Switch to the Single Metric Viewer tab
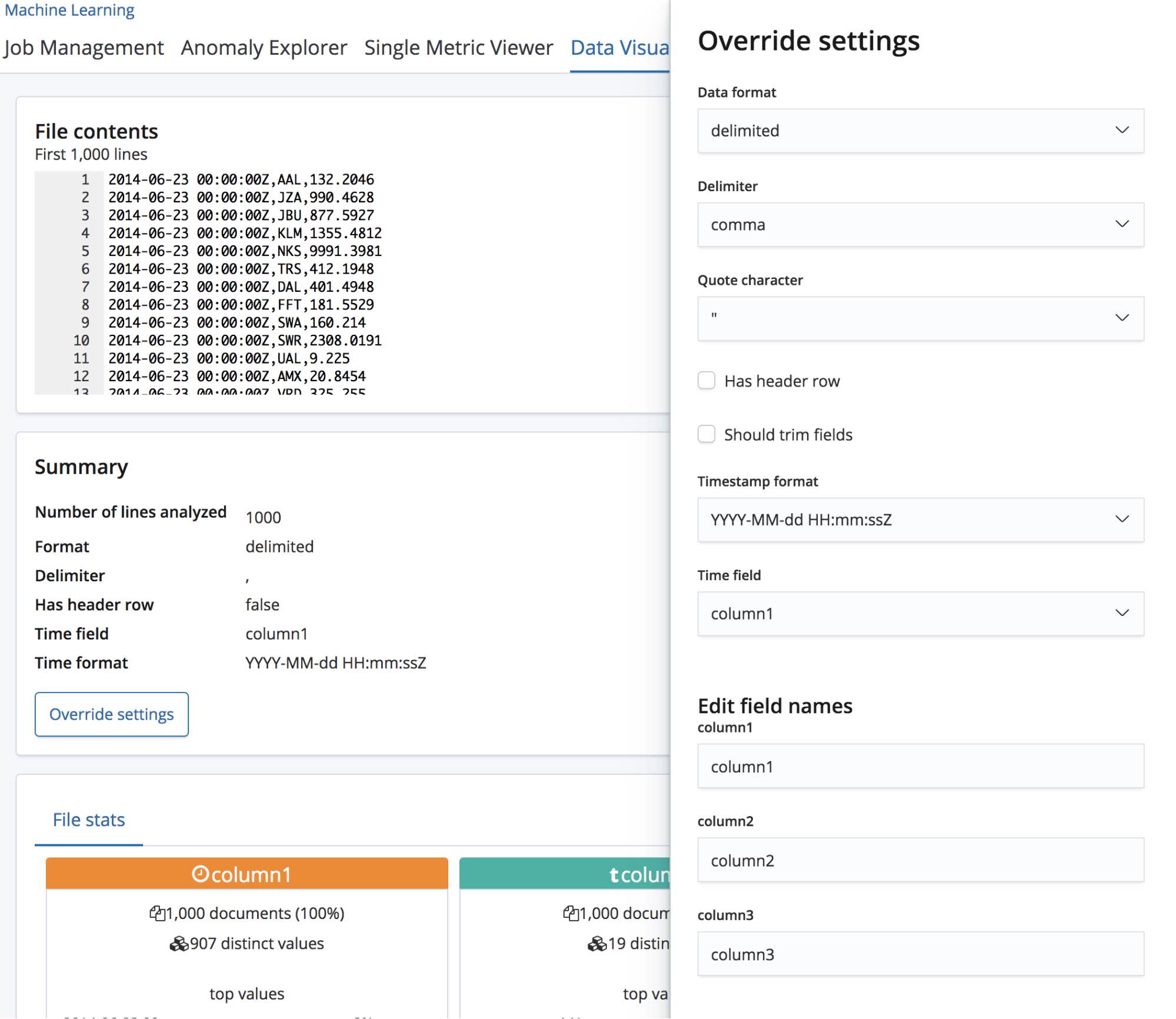1176x1019 pixels. (x=459, y=48)
